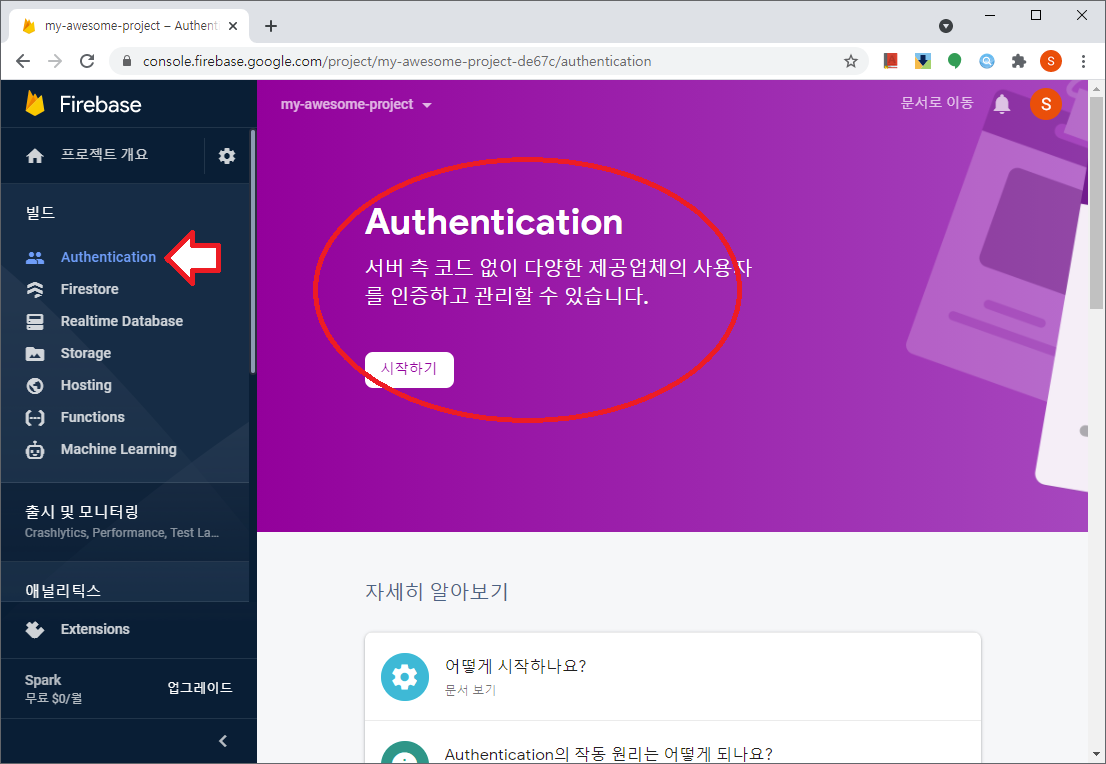
Task: Open Machine Learning in the sidebar
Action: [118, 449]
